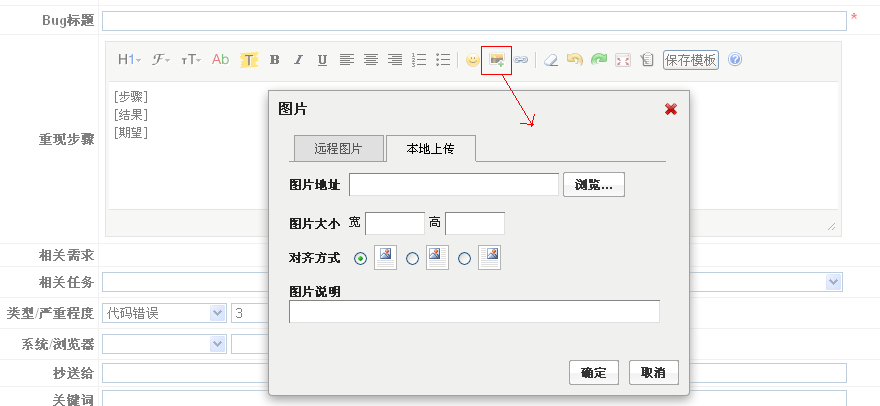Open the 相关任务 dropdown arrow
Viewport: 880px width, 406px height.
point(834,282)
